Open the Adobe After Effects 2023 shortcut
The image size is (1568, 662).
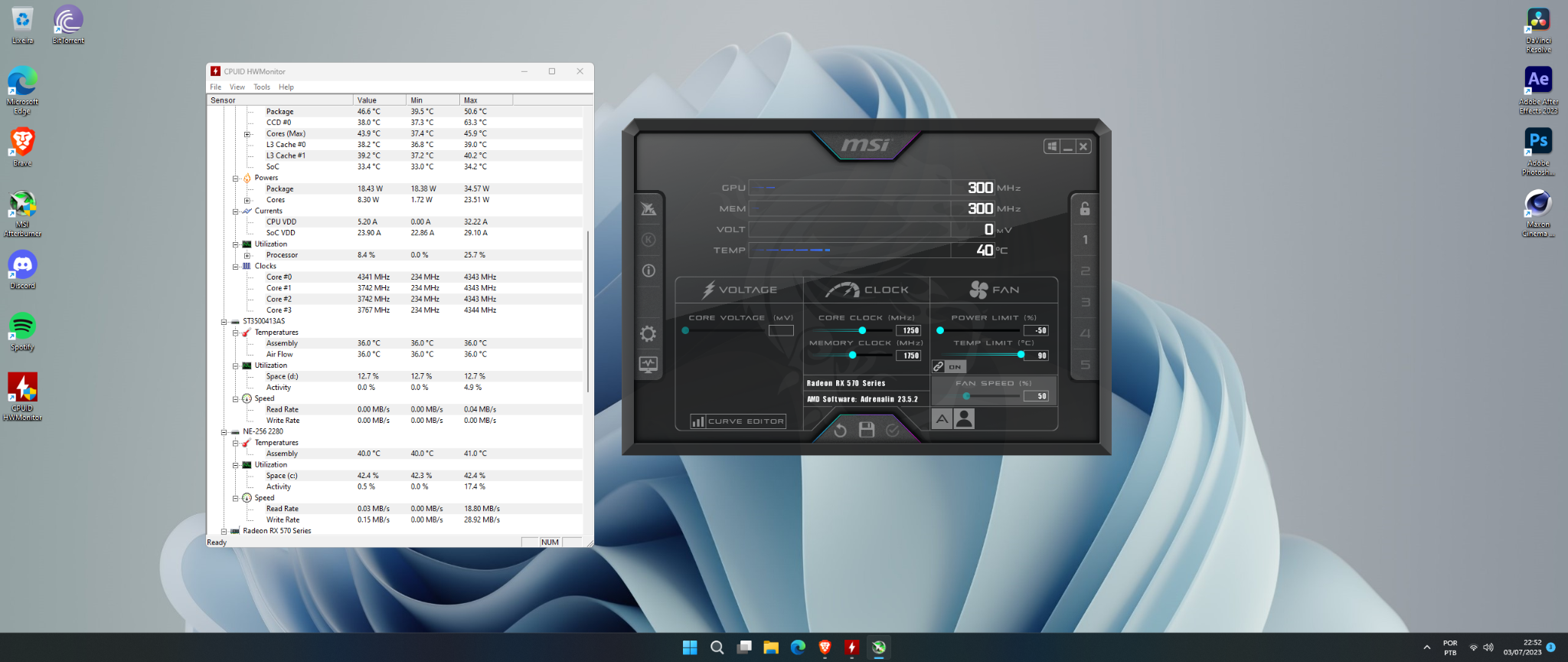(1538, 90)
